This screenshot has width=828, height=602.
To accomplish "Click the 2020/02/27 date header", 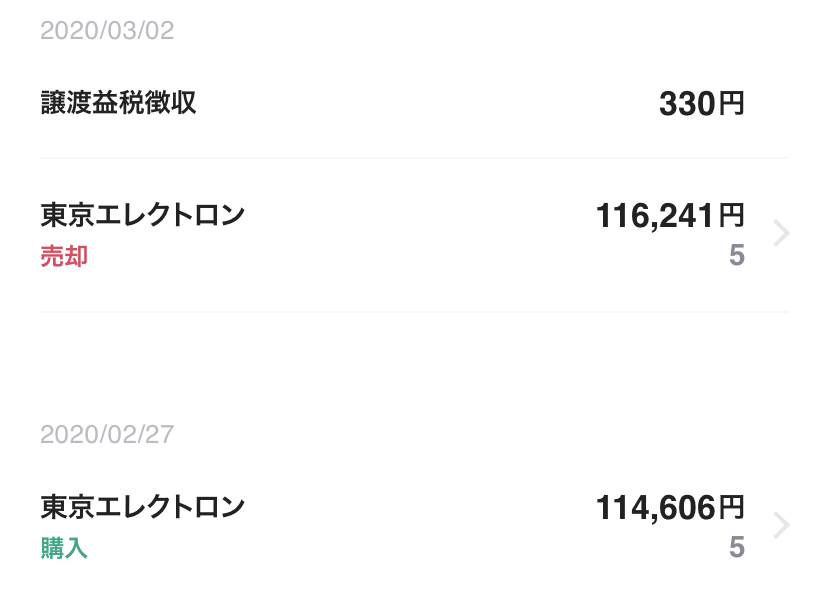I will click(107, 435).
